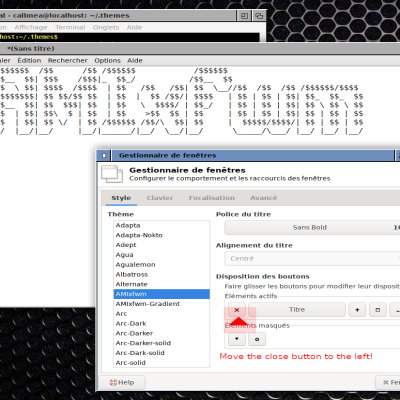Click the overlapping-windows icon on the terminal titlebar
400x400 pixels.
[x=259, y=16]
